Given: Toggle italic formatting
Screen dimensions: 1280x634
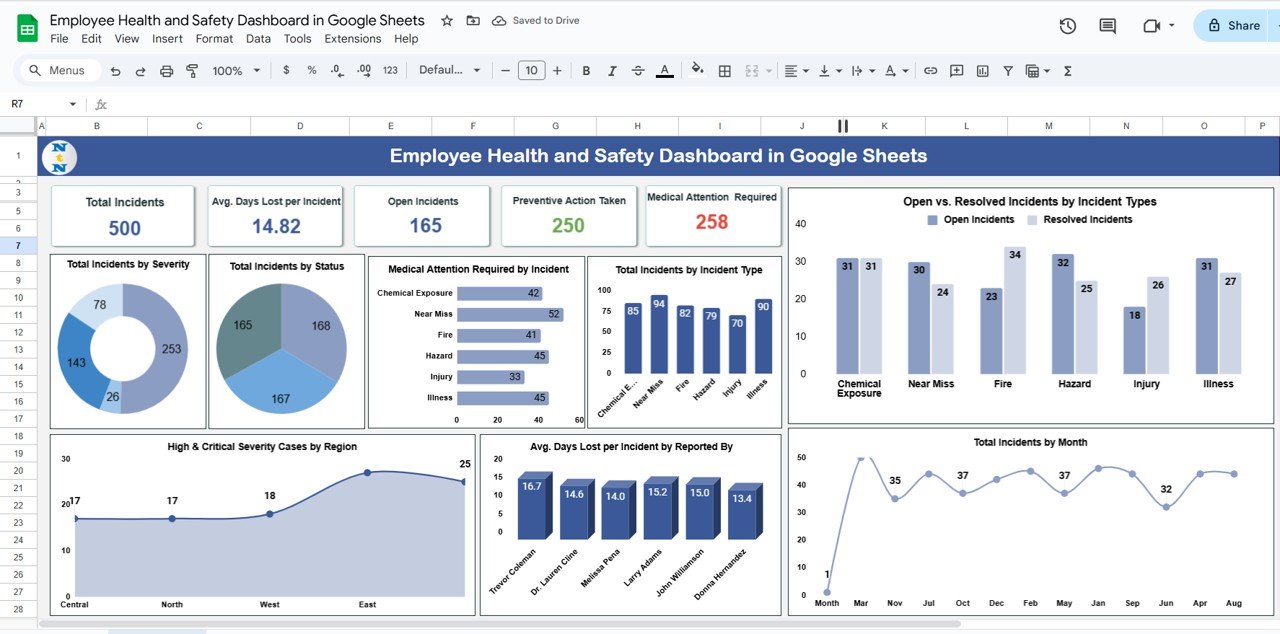Looking at the screenshot, I should click(x=612, y=71).
